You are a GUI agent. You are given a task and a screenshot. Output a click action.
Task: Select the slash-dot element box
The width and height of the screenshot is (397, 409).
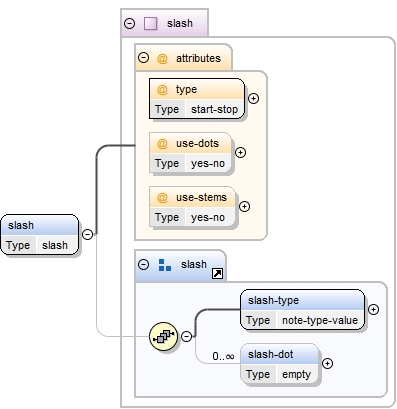[279, 364]
